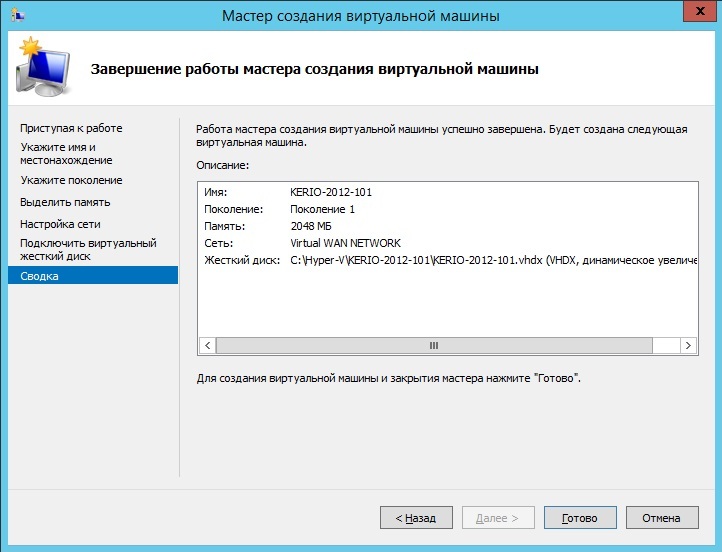Click the left arrow of the horizontal scrollbar
The image size is (722, 552).
coord(207,345)
